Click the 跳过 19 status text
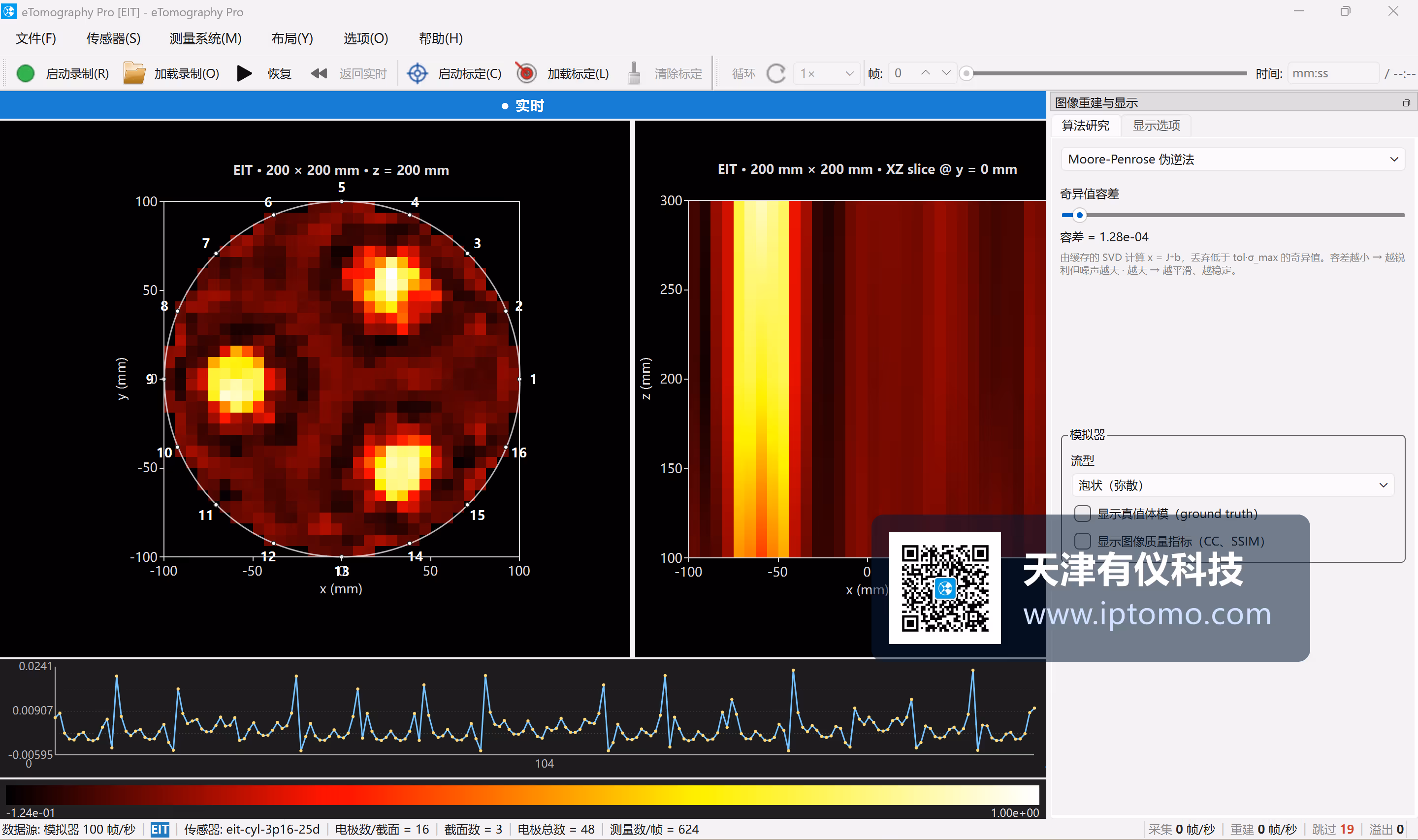Screen dimensions: 1418x840 (1333, 830)
